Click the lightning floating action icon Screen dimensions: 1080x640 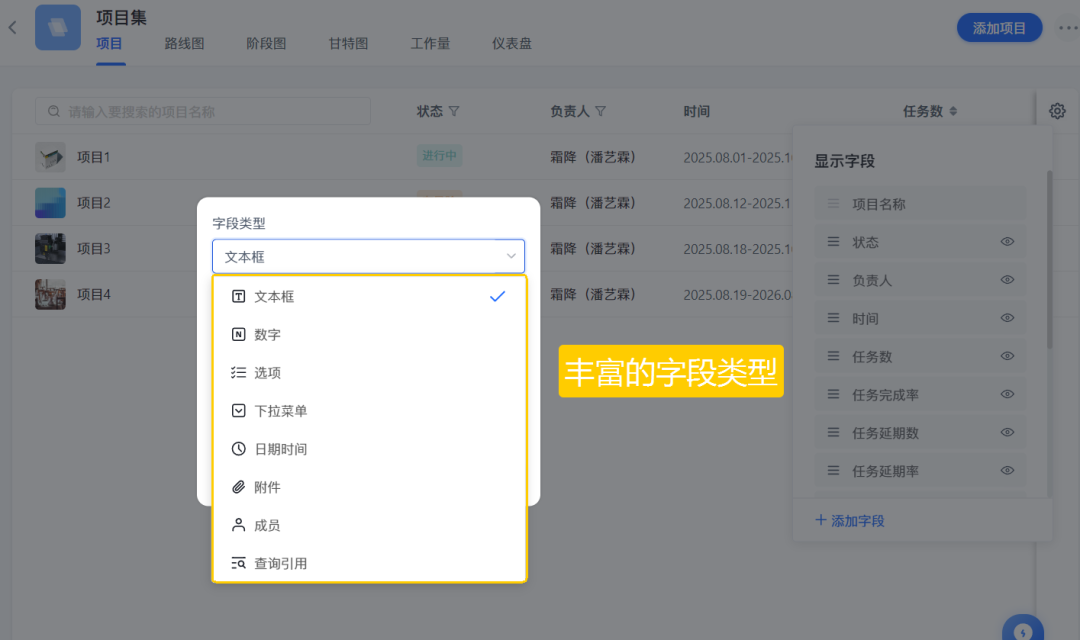click(1022, 630)
